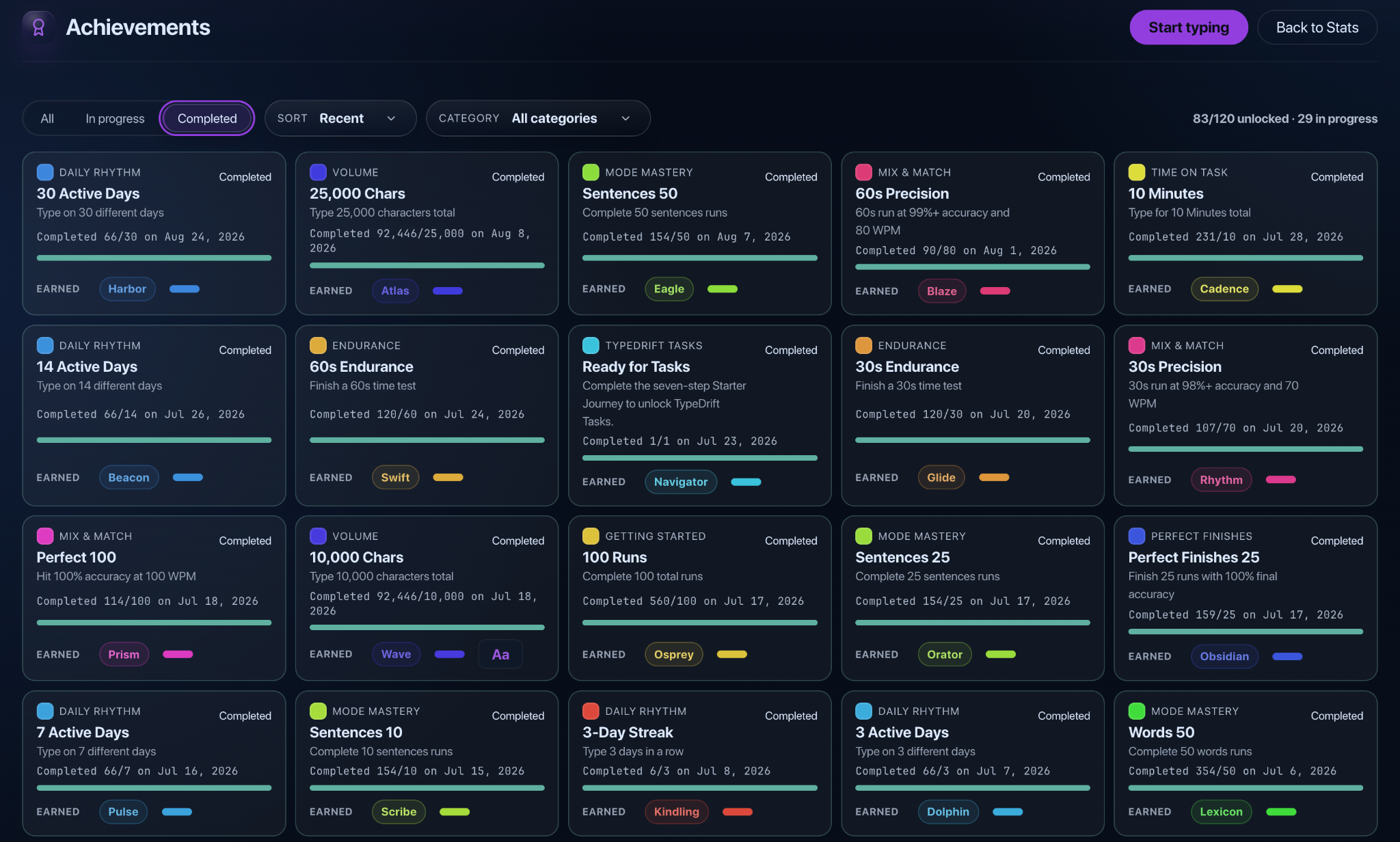Click the yellow color swatch next to Osprey
The image size is (1400, 842).
coord(732,654)
